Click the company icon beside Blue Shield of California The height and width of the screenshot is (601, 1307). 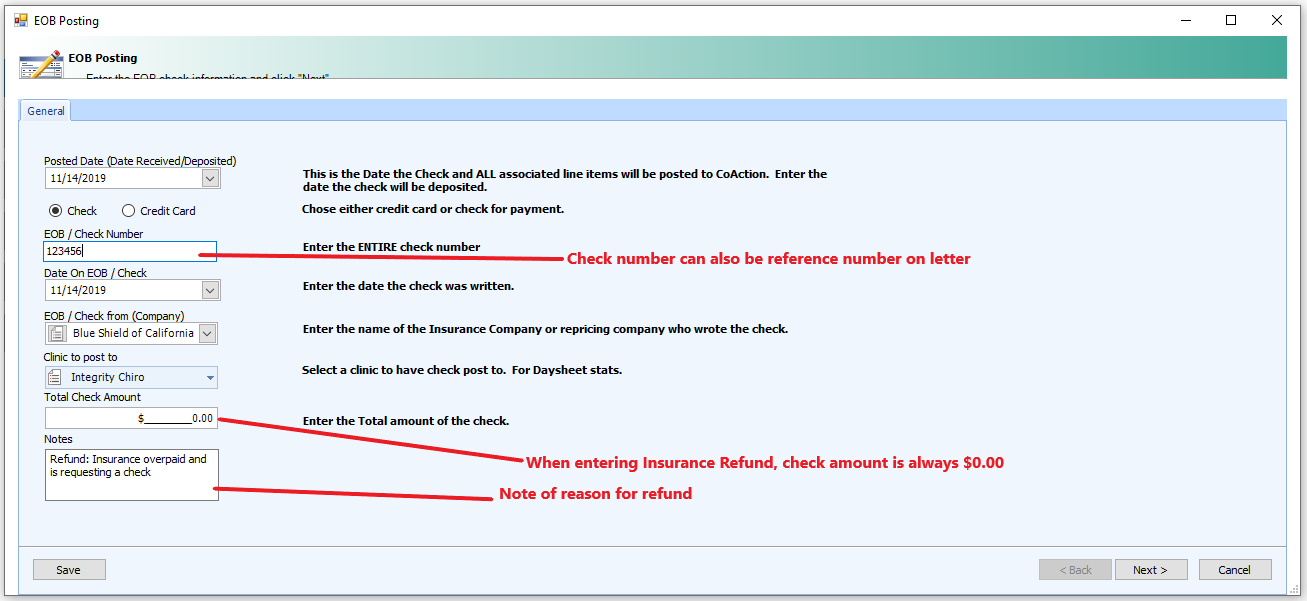click(58, 333)
